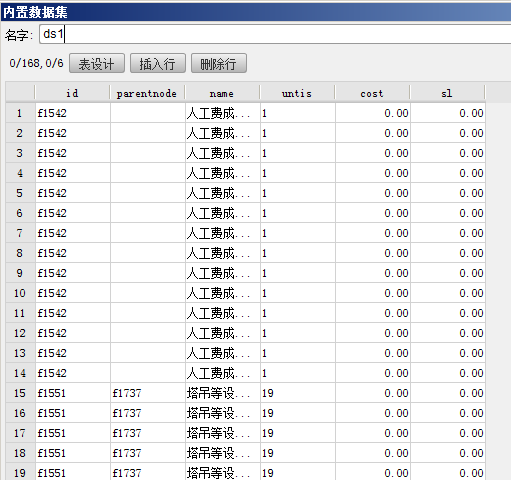
Task: Click the name cell in row 18
Action: (223, 453)
